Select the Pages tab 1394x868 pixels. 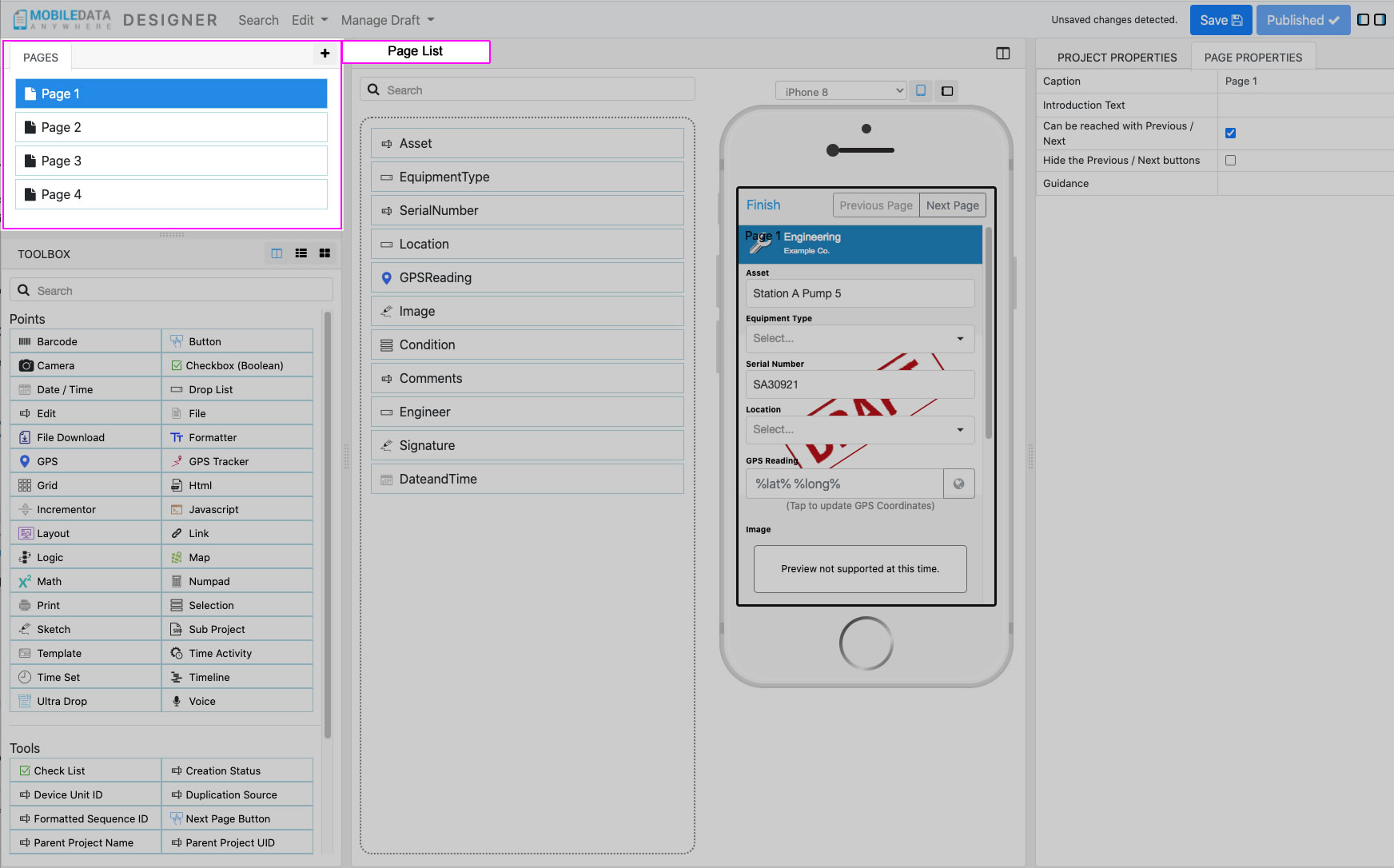[41, 58]
